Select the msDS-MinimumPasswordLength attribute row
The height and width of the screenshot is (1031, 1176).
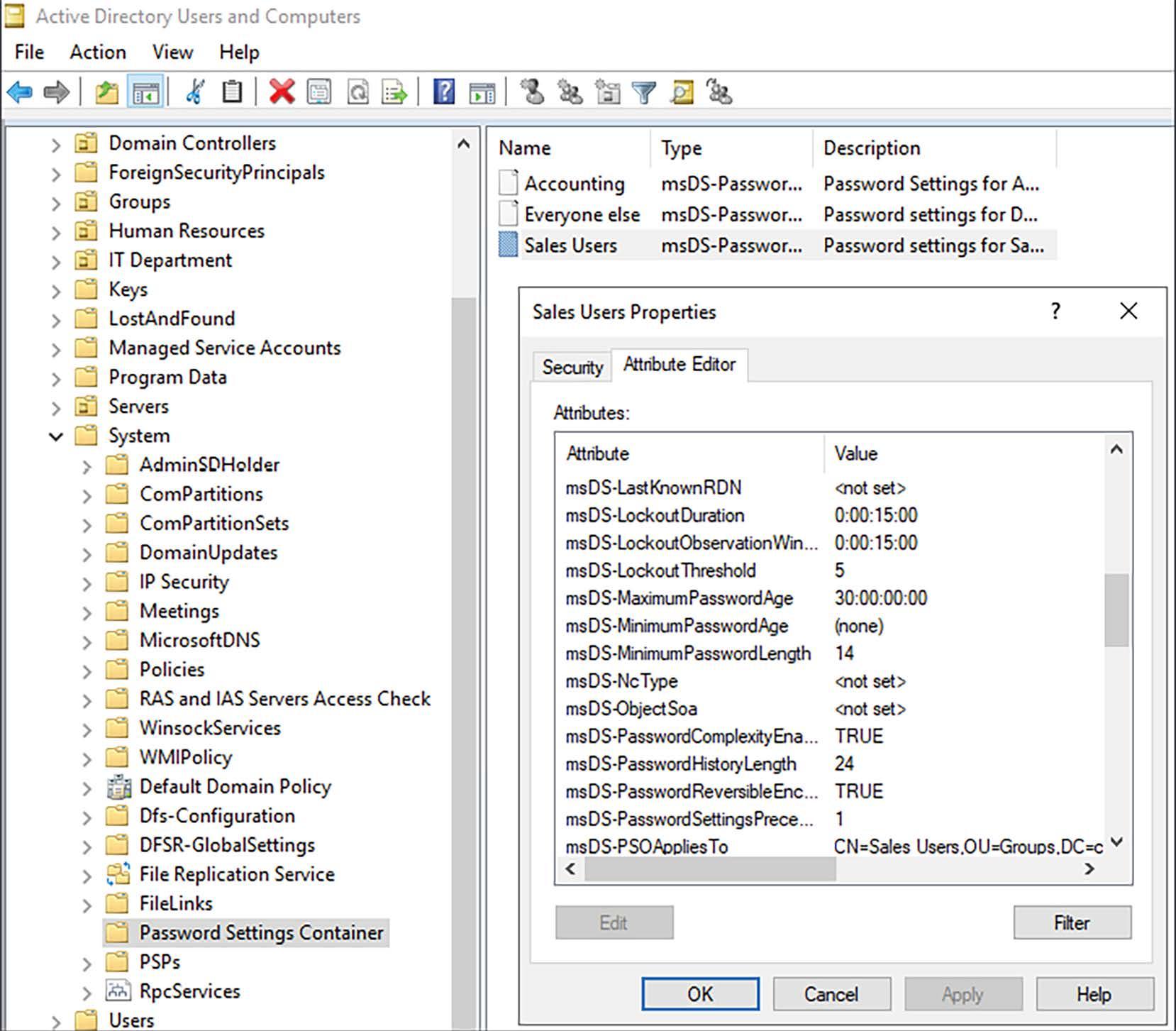click(830, 654)
